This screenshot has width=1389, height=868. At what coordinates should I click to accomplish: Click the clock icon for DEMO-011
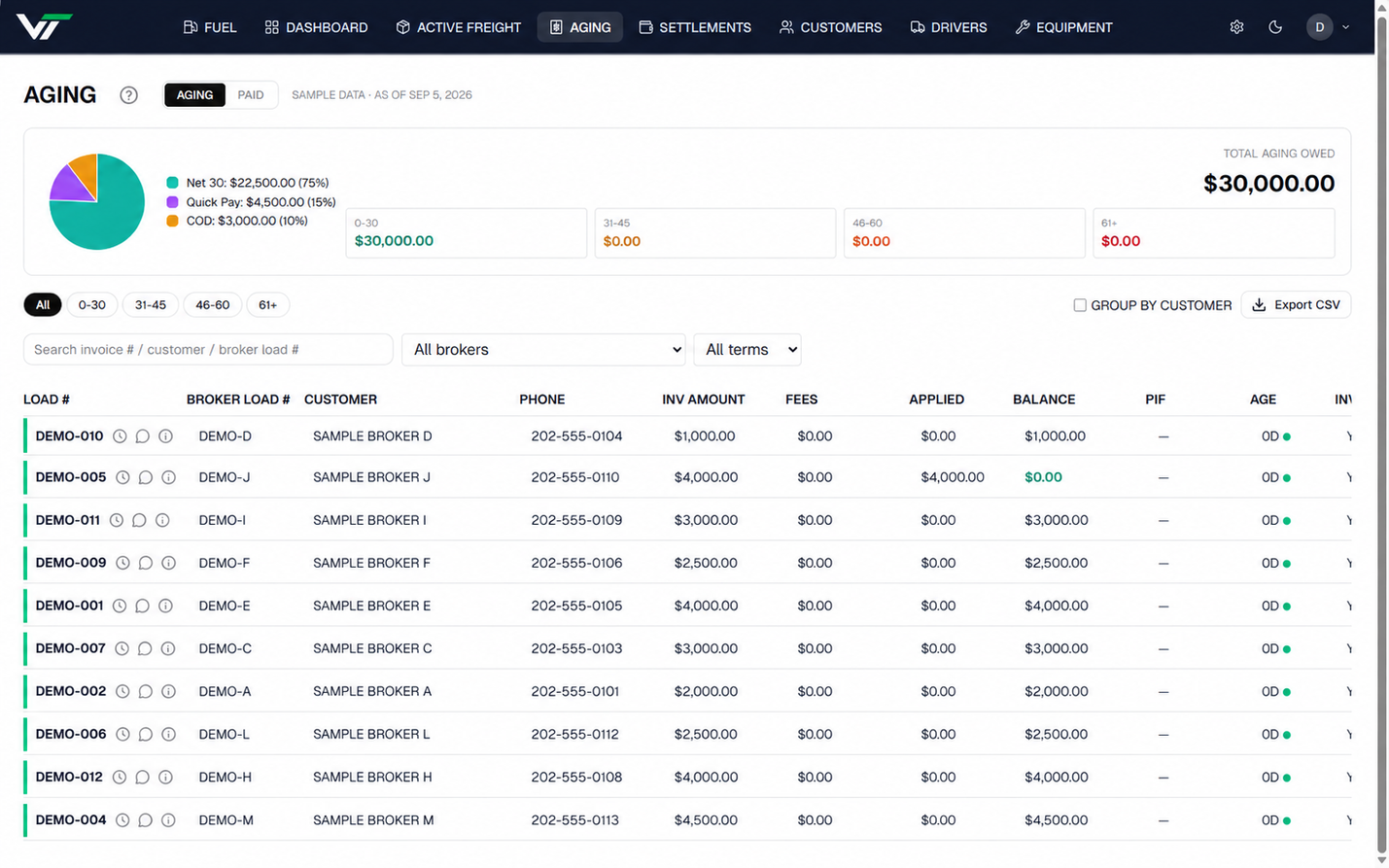pos(117,520)
